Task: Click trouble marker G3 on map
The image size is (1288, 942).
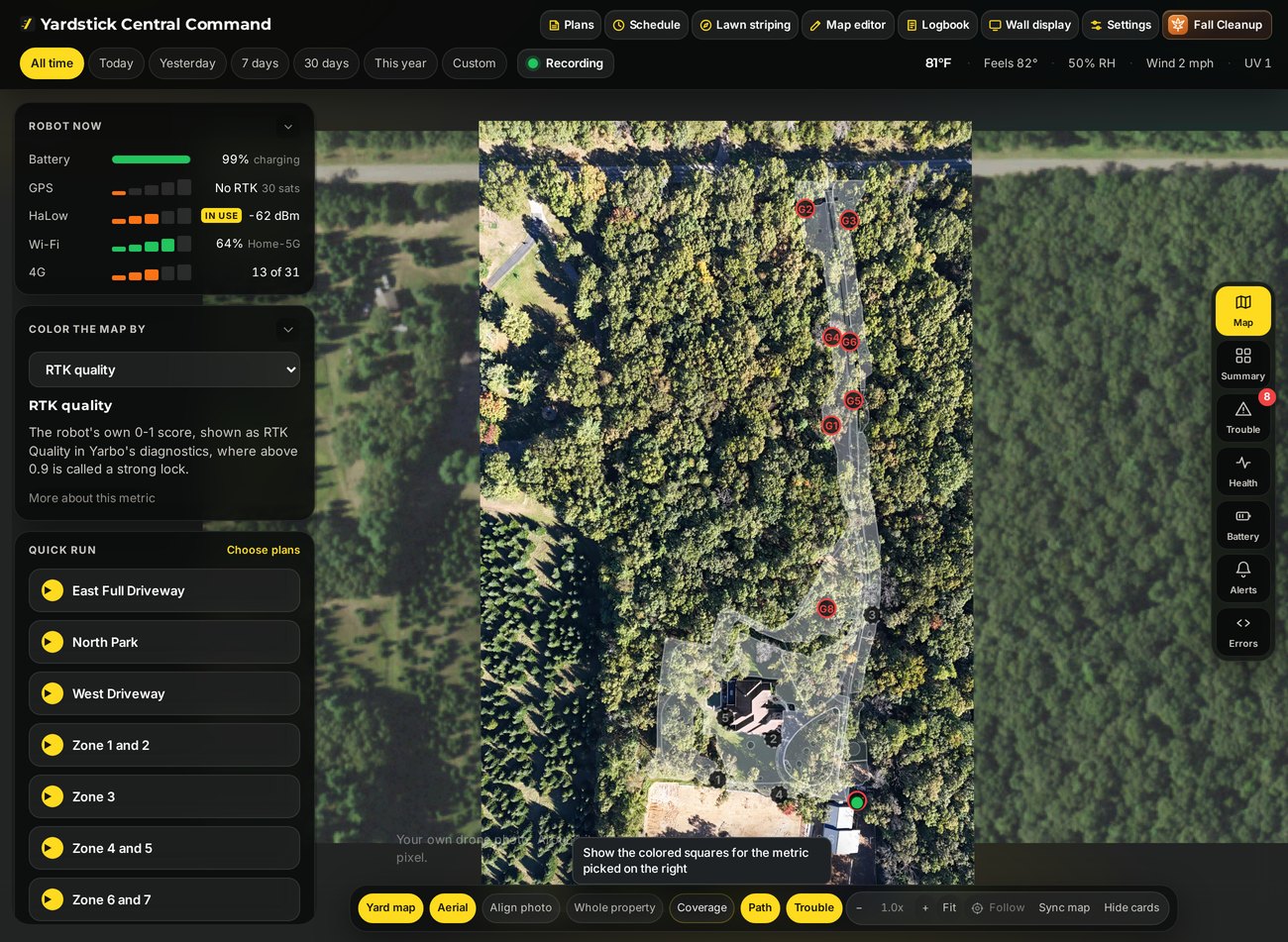Action: click(x=848, y=220)
